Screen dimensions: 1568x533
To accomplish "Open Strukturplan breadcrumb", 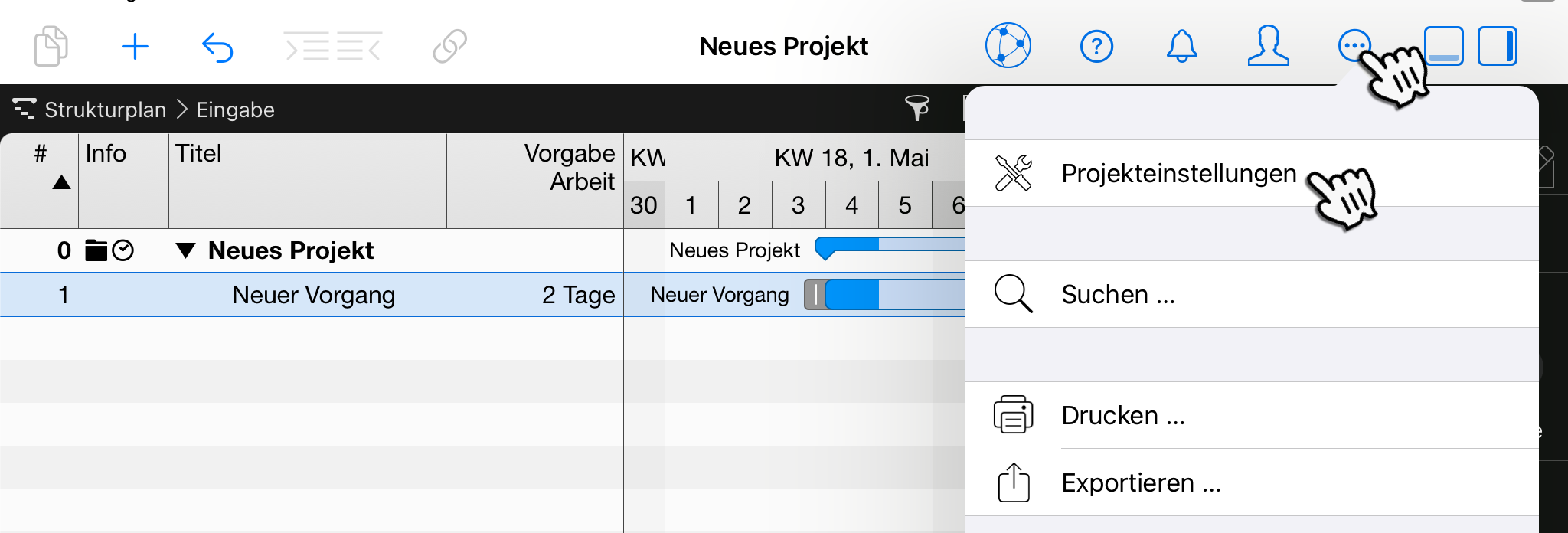I will (105, 110).
